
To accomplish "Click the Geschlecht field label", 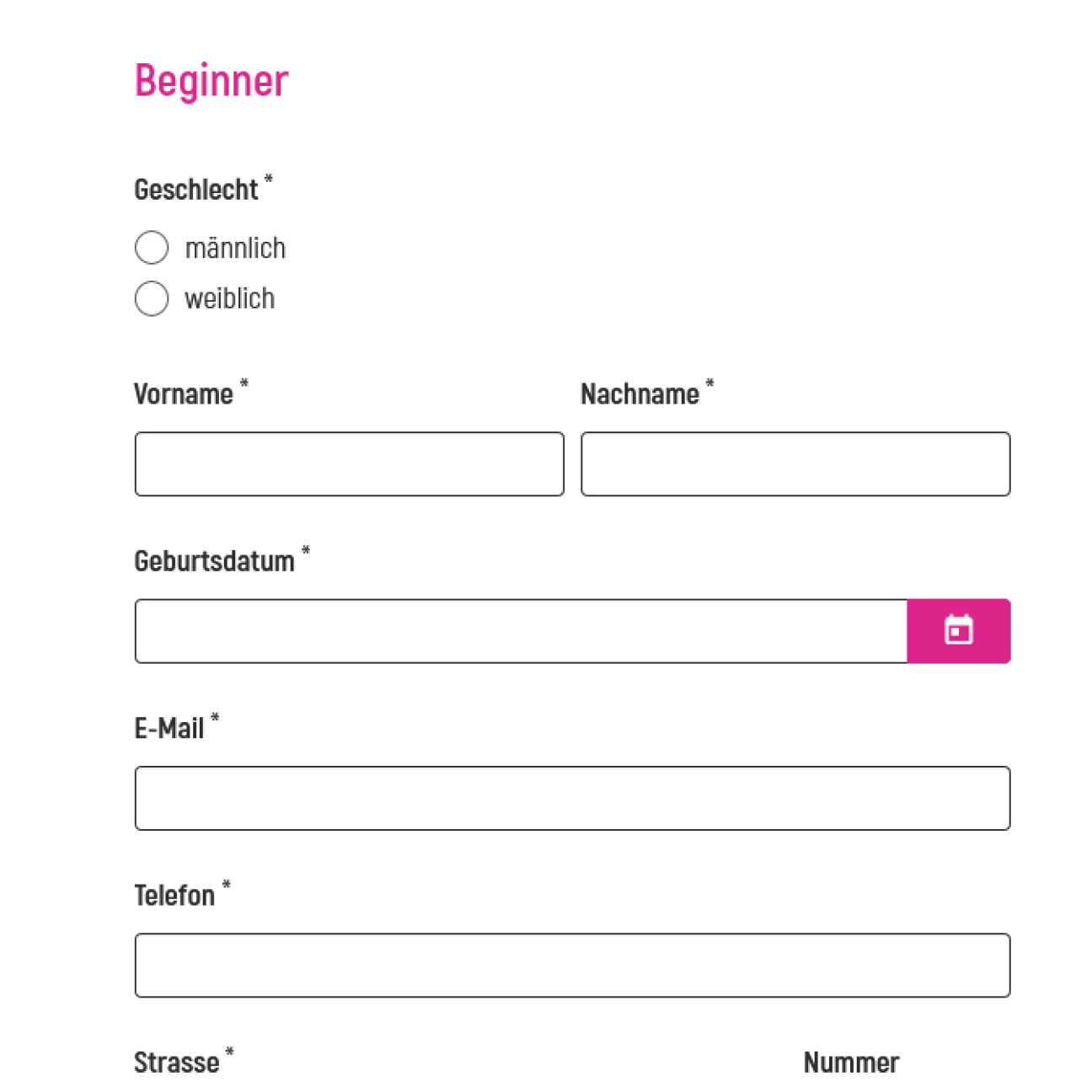I will pyautogui.click(x=195, y=190).
